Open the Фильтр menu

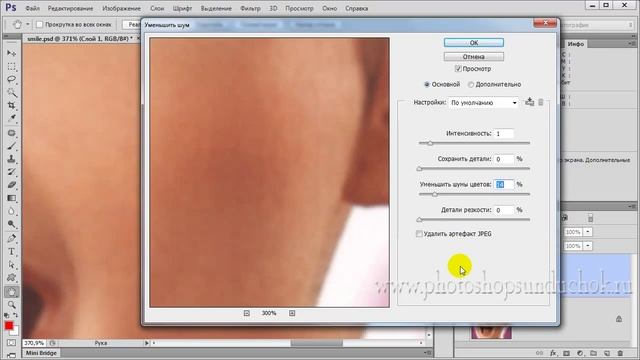(250, 8)
